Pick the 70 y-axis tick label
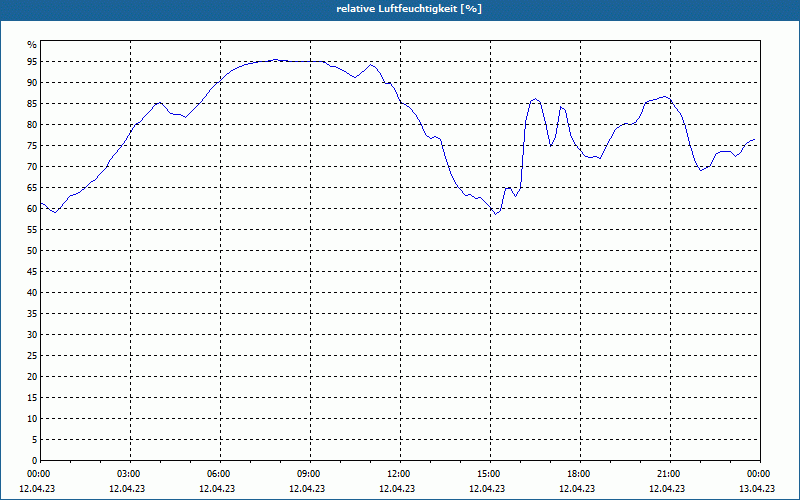Image resolution: width=800 pixels, height=500 pixels. pyautogui.click(x=32, y=167)
